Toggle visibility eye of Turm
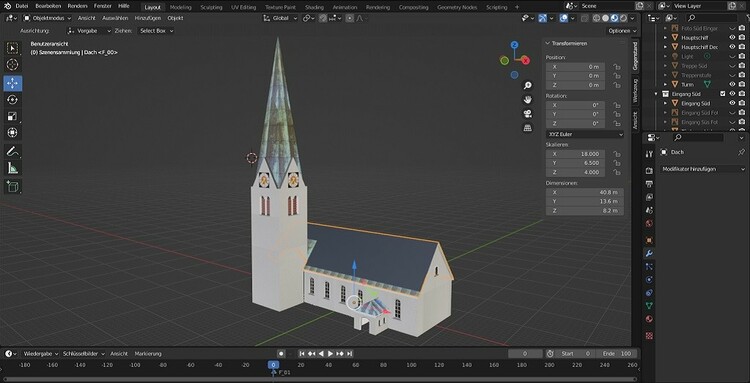750x383 pixels. pyautogui.click(x=732, y=84)
